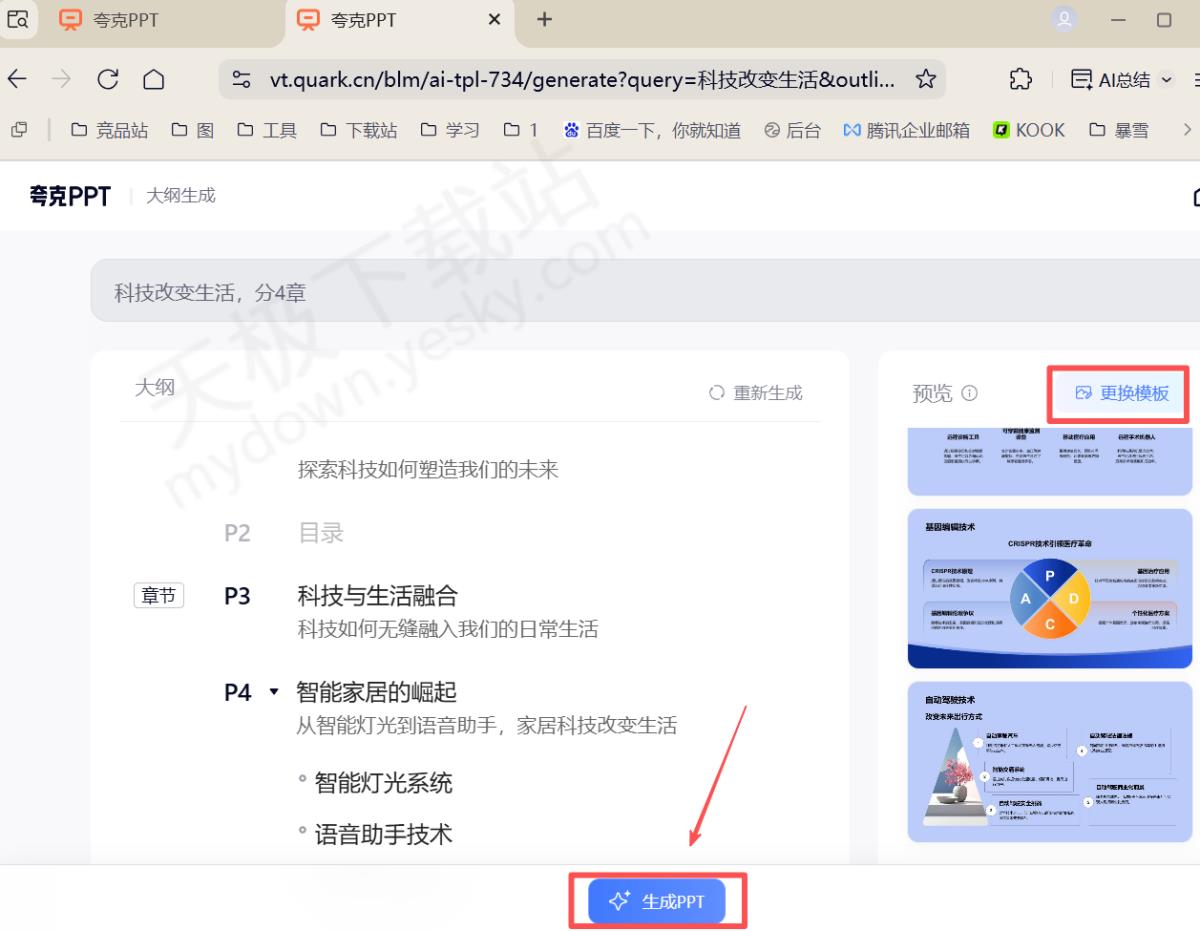Open the 百度一下 bookmark

tap(652, 130)
